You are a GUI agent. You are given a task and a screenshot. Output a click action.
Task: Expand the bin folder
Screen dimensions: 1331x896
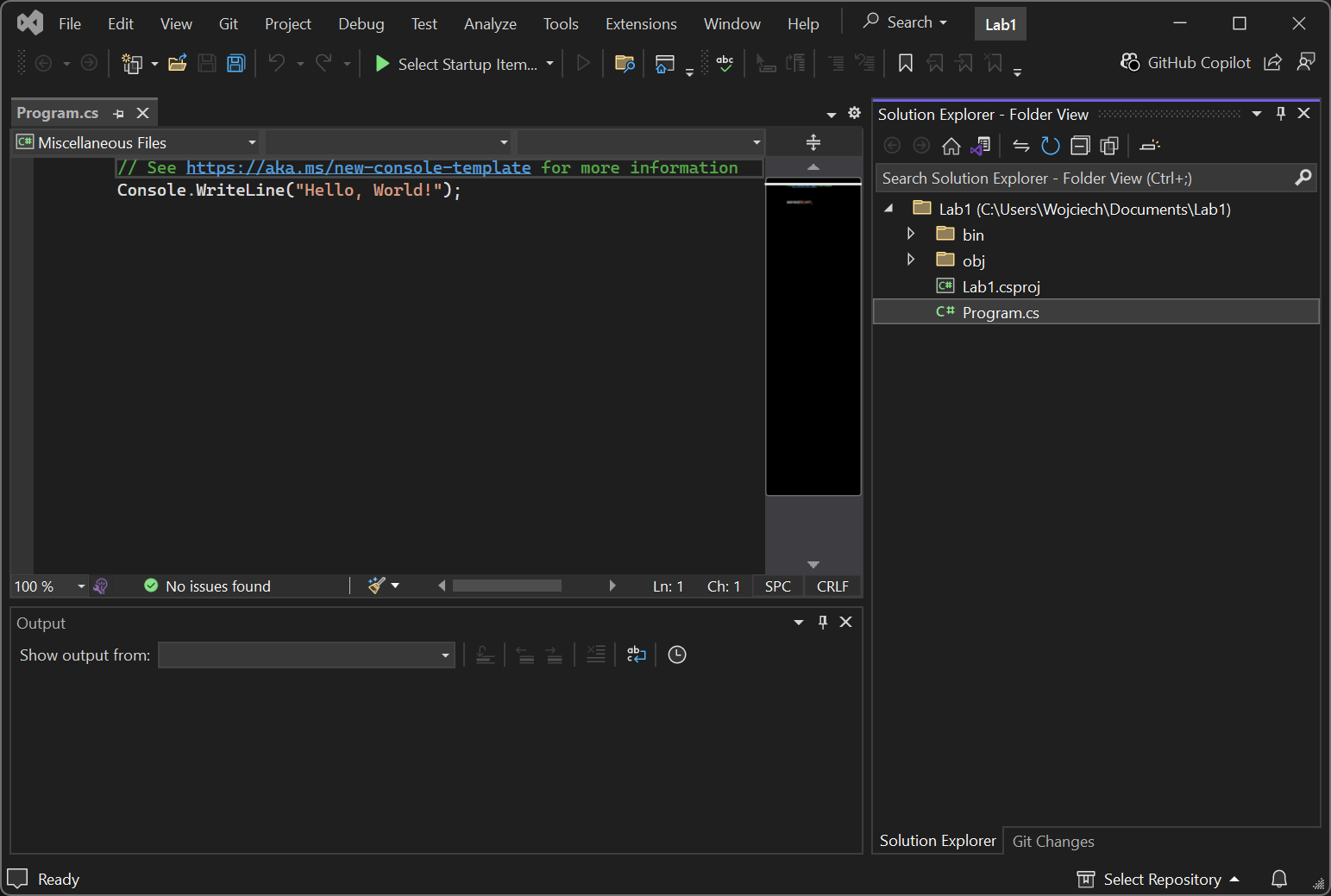911,234
